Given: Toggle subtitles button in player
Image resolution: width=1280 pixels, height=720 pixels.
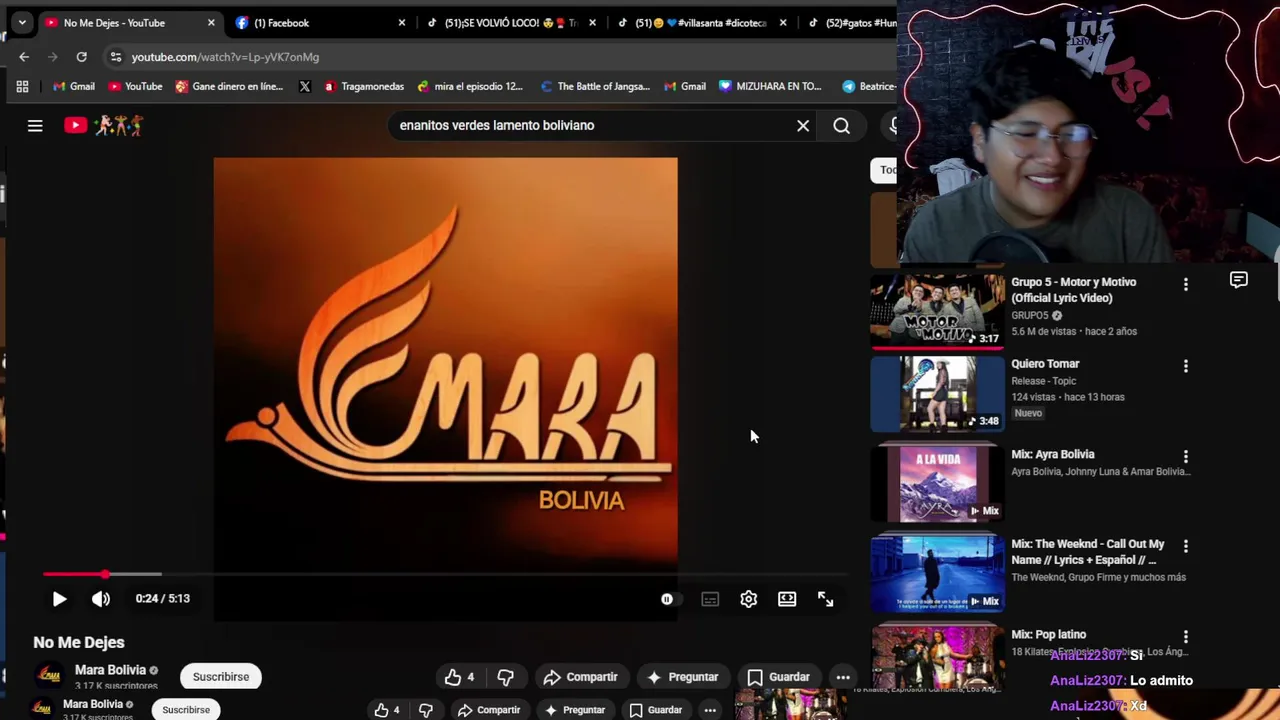Looking at the screenshot, I should tap(710, 599).
